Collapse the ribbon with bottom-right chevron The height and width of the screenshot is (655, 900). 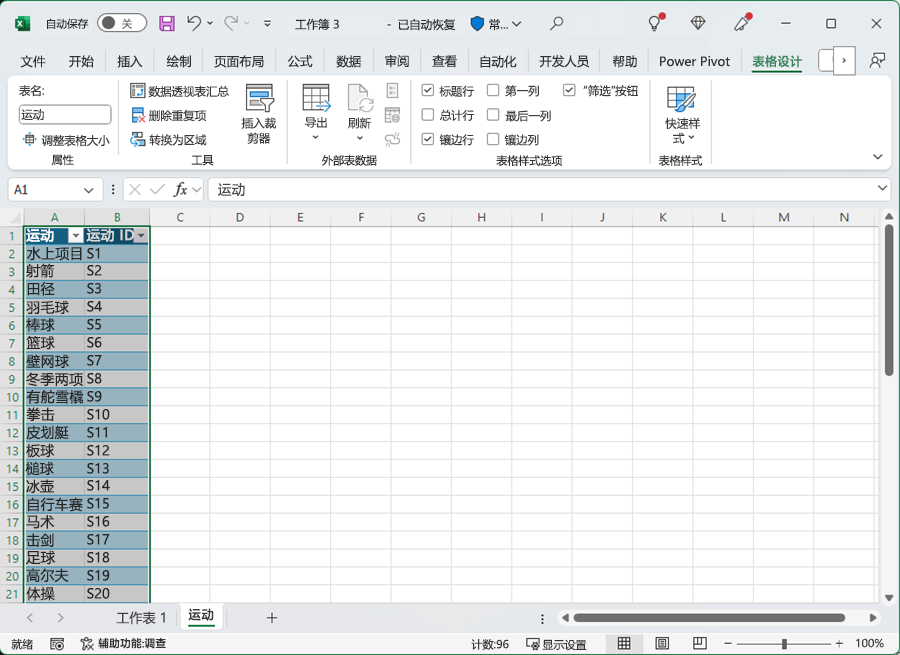[878, 157]
